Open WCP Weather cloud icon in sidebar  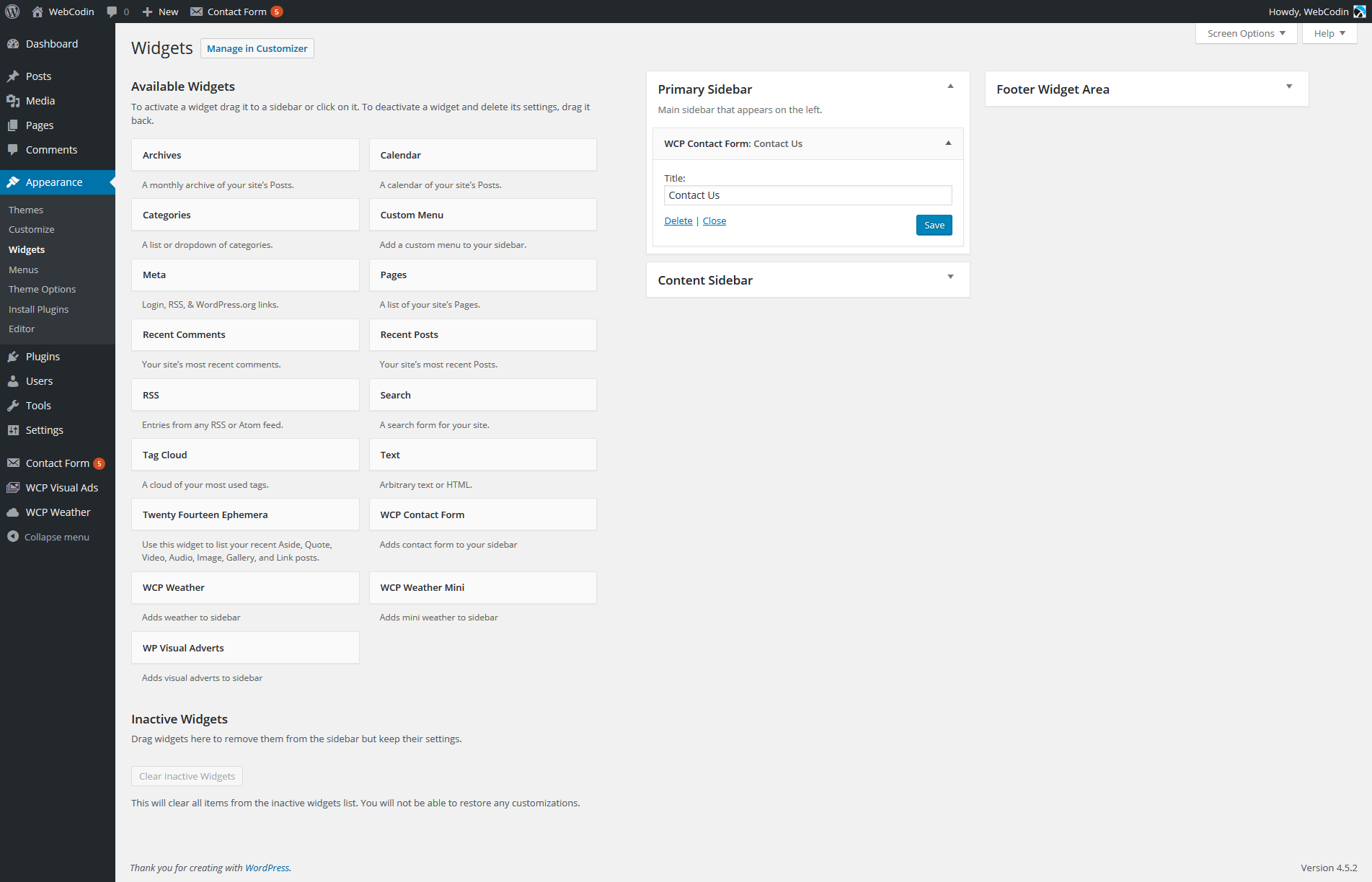tap(13, 512)
